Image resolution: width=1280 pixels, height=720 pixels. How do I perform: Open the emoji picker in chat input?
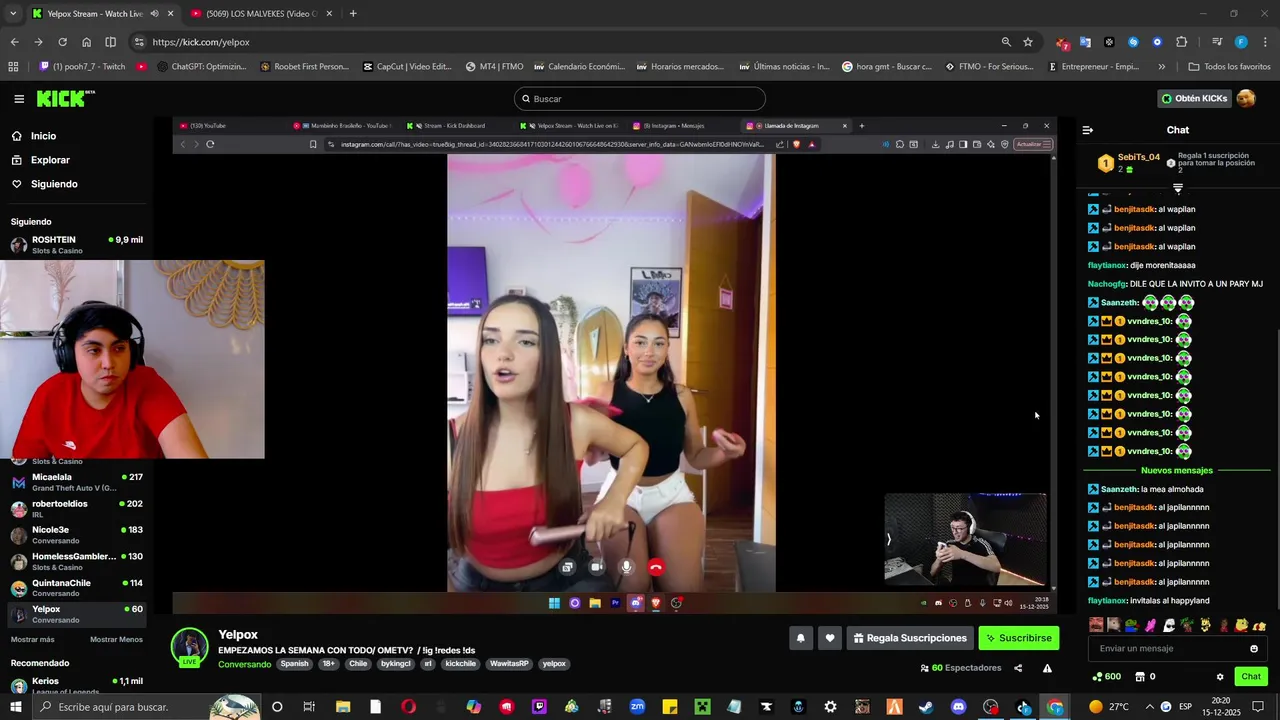click(1254, 648)
